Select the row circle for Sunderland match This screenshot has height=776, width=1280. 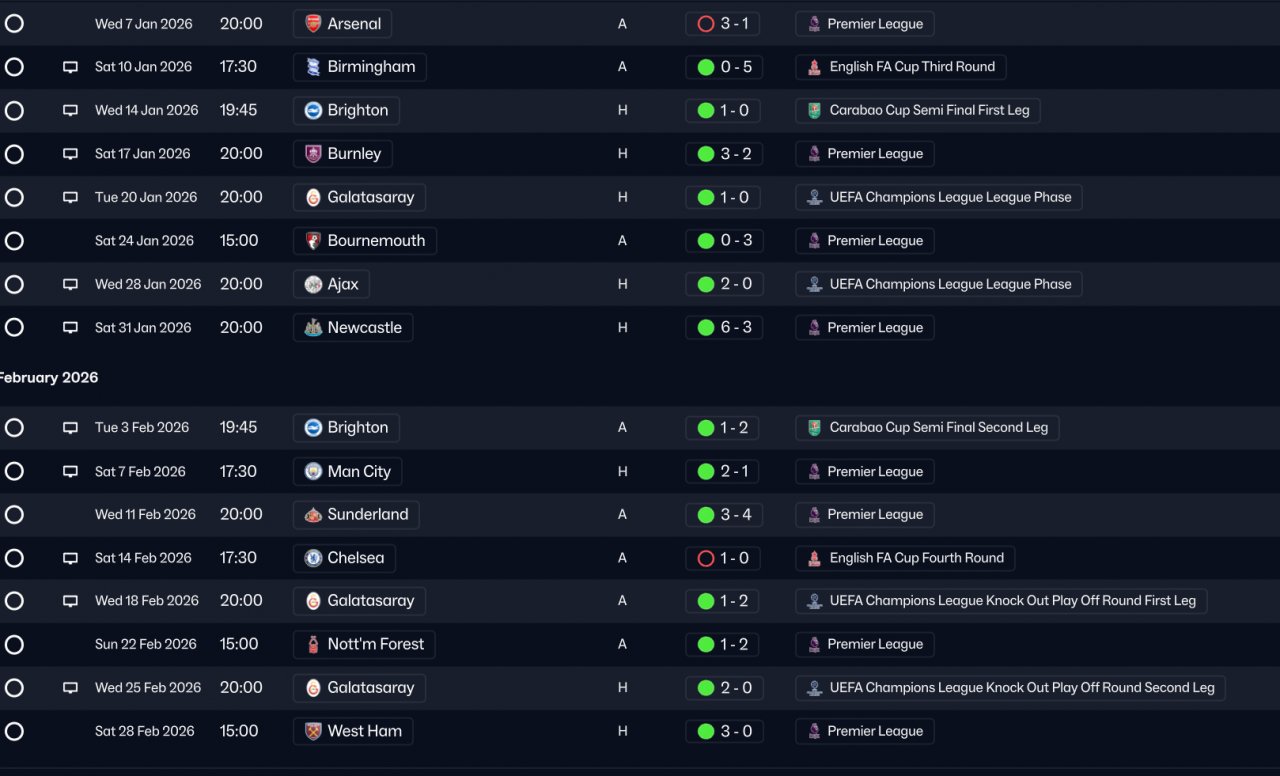14,514
